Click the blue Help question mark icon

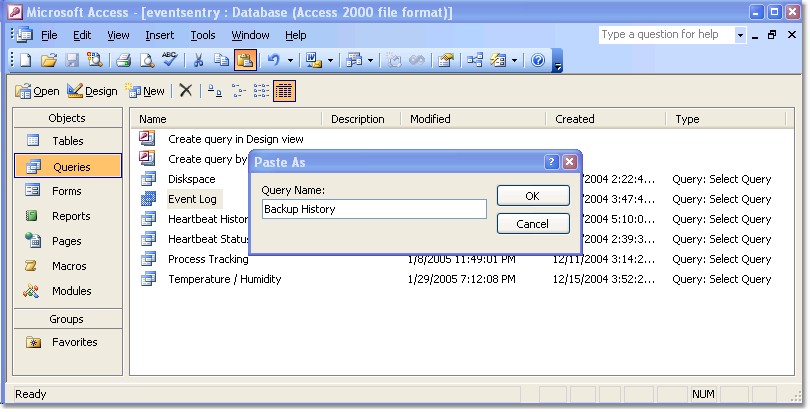[538, 60]
